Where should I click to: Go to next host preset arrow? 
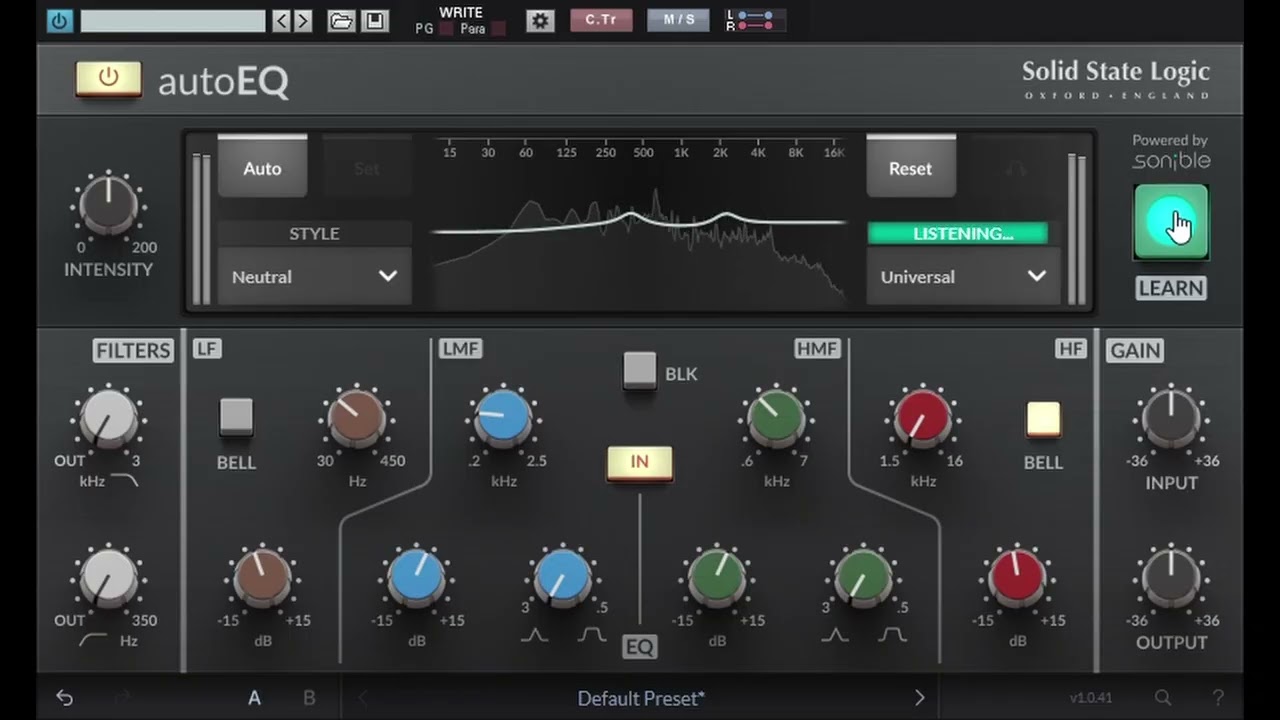tap(302, 21)
